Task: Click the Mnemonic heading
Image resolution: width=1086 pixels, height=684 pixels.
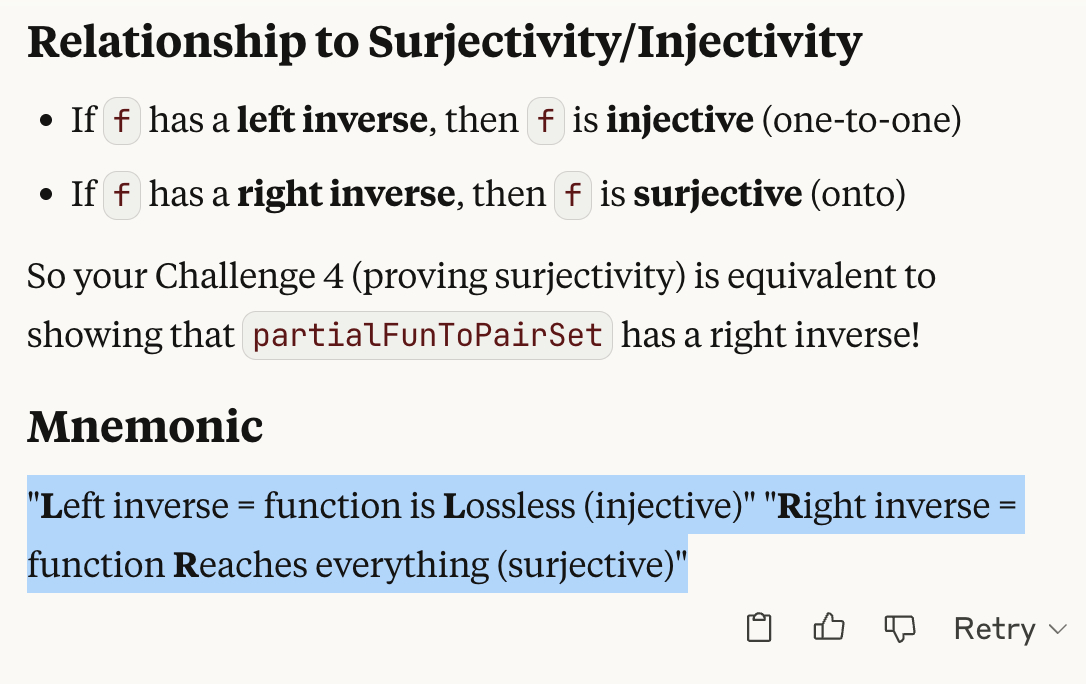Action: coord(145,427)
